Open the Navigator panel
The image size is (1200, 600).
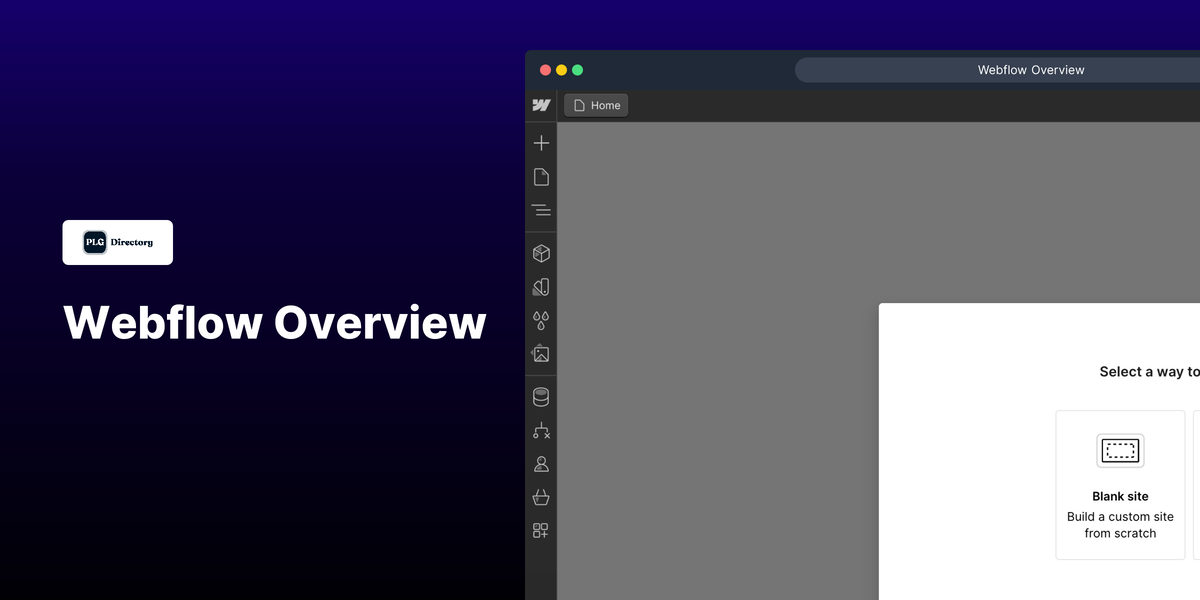pos(541,210)
